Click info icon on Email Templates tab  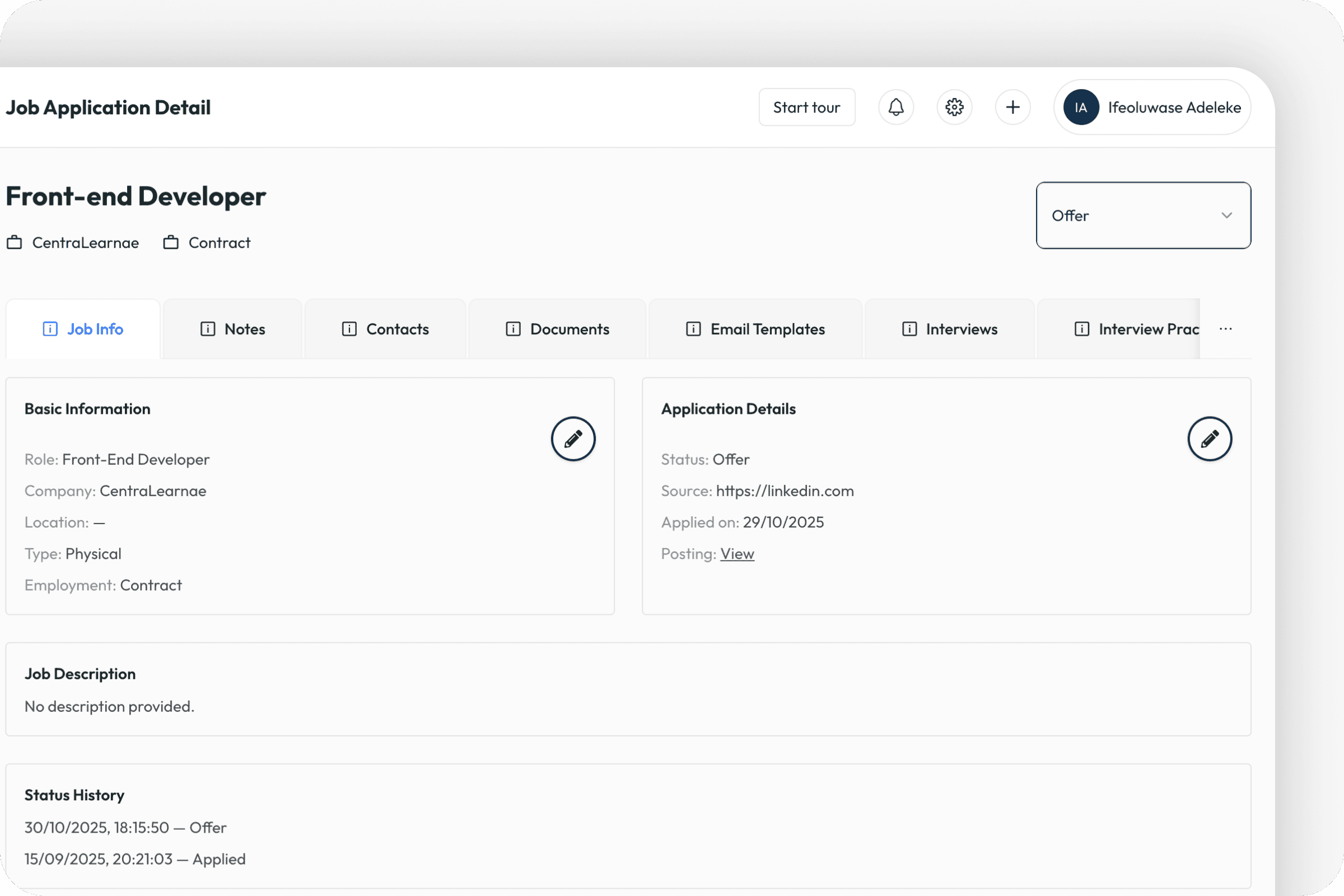(693, 329)
